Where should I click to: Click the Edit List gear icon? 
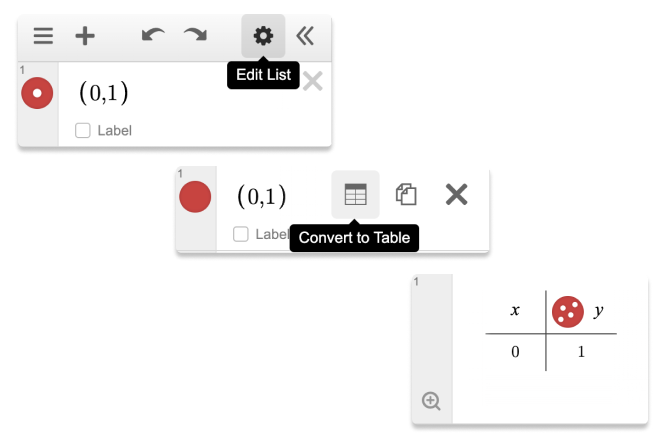263,36
